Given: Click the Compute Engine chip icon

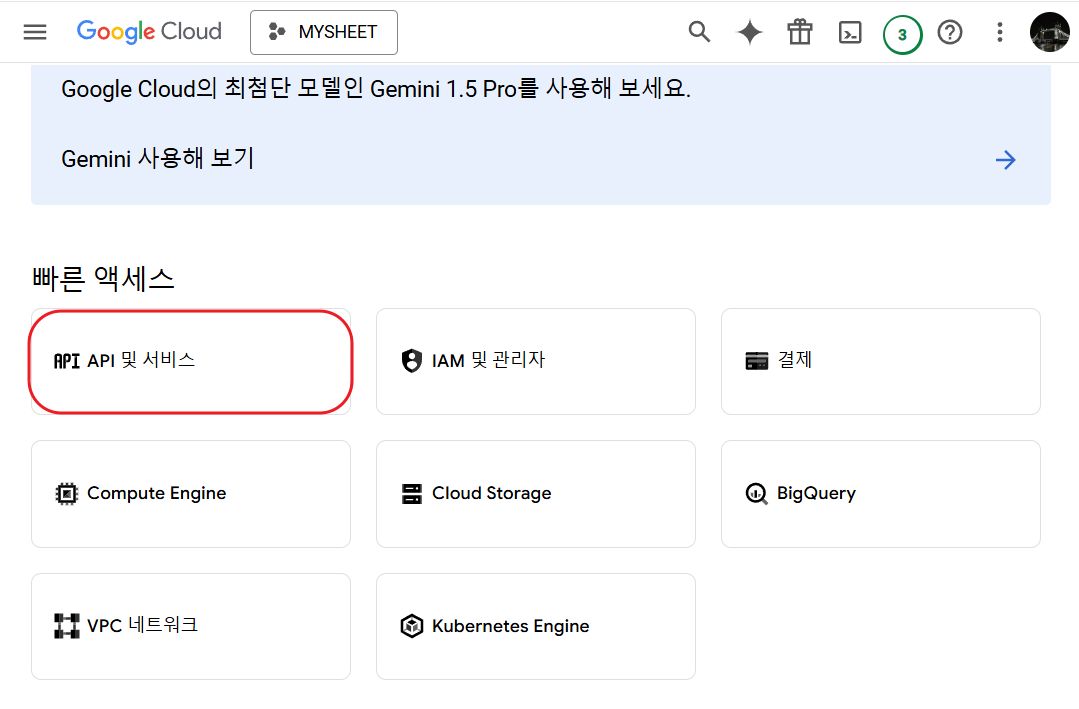Looking at the screenshot, I should [x=67, y=494].
